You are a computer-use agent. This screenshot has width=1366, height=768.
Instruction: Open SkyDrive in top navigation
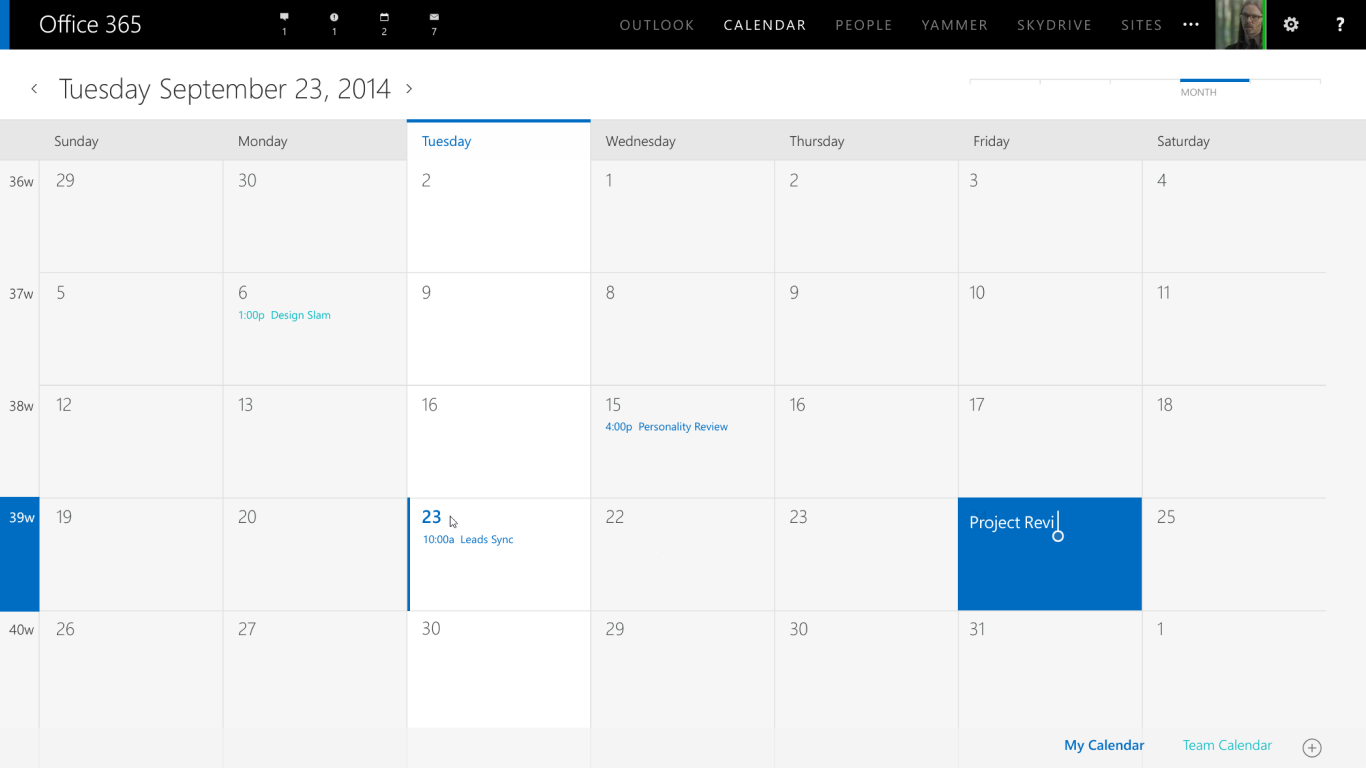[x=1054, y=25]
